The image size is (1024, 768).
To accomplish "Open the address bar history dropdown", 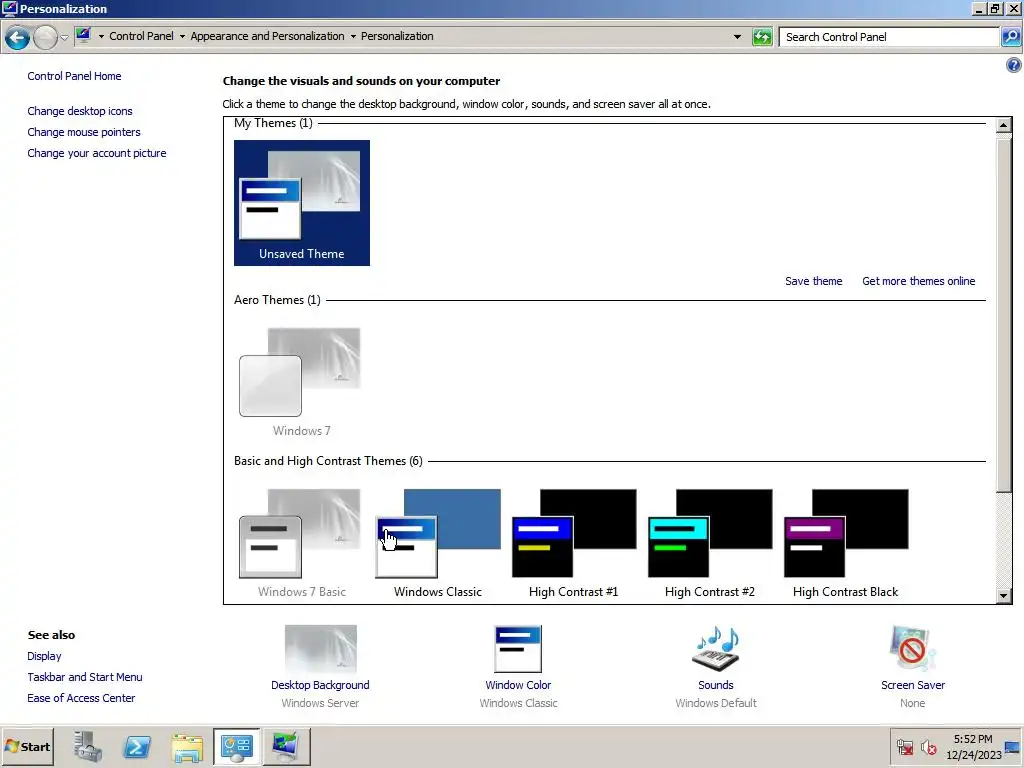I will coord(737,37).
